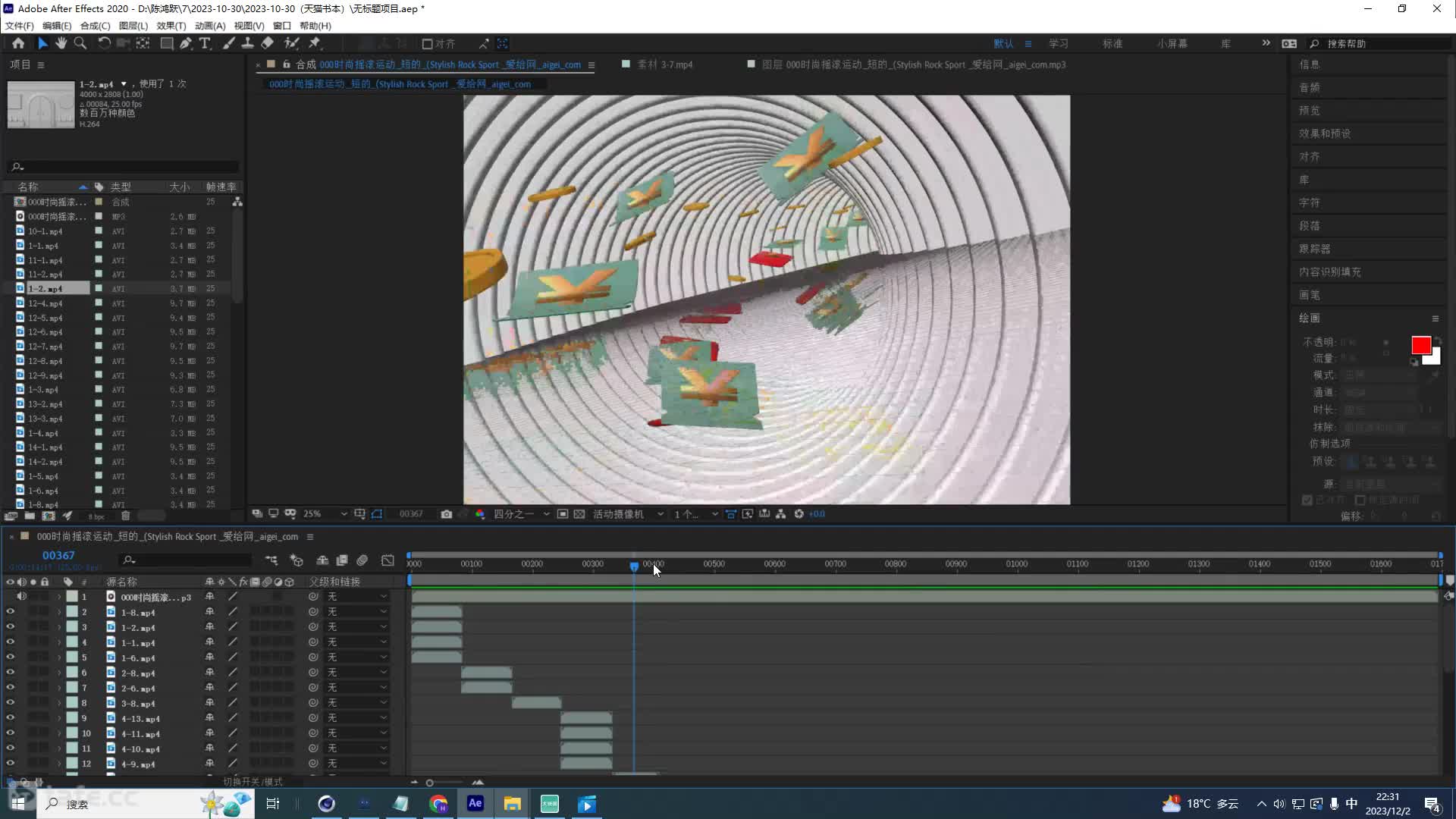Screen dimensions: 1456x819
Task: Switch to the 学习 workspace
Action: [x=1059, y=44]
